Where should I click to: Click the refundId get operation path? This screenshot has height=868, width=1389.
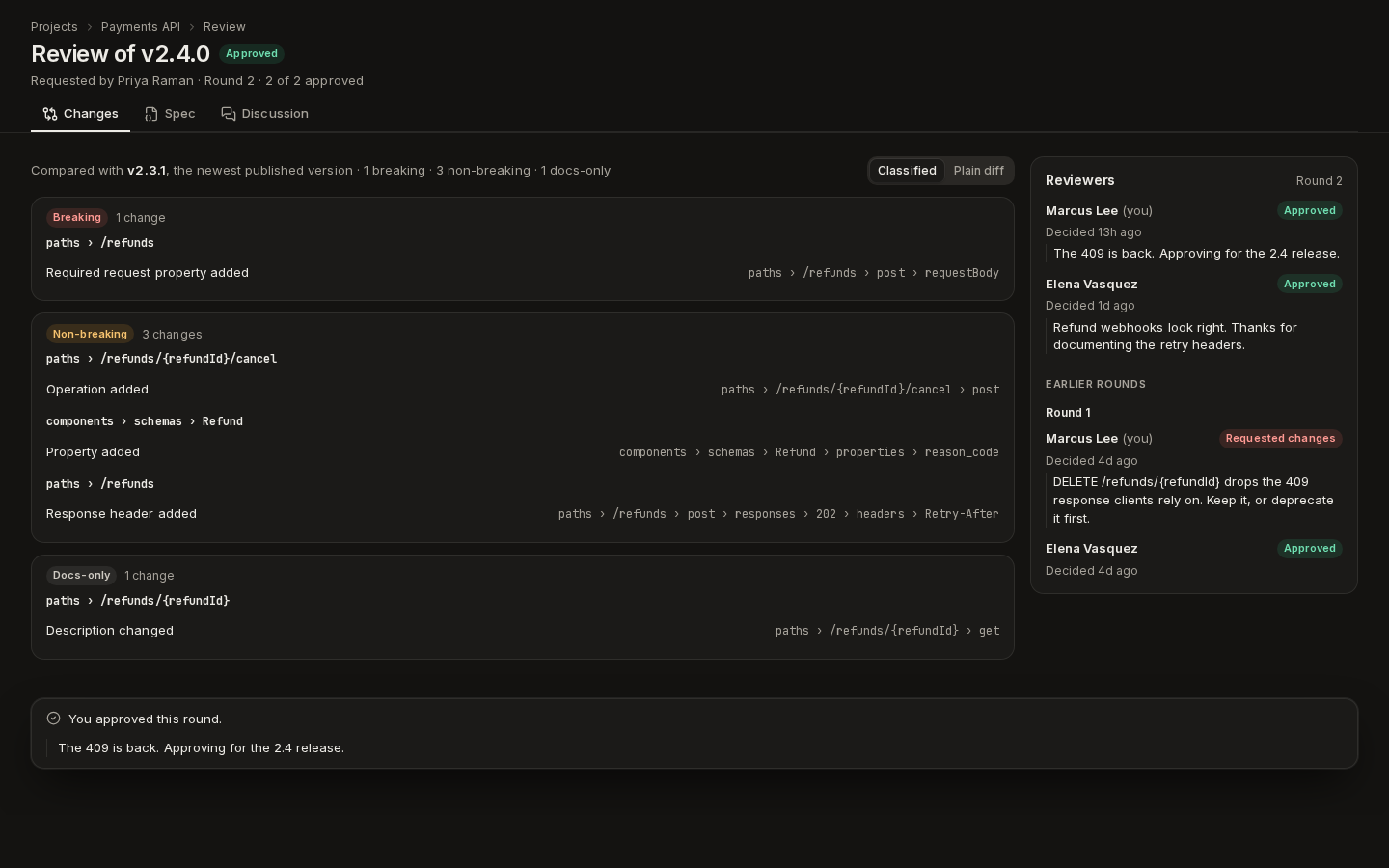(887, 631)
